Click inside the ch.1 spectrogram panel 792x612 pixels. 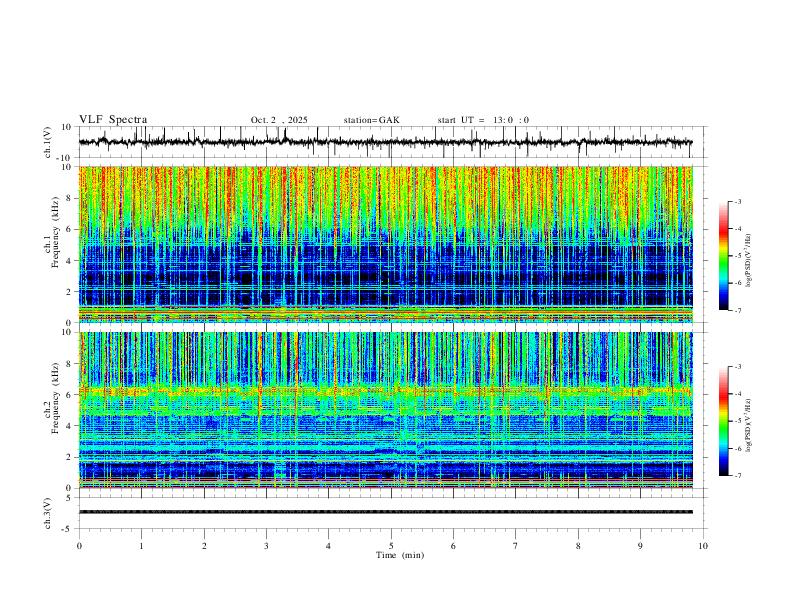385,244
